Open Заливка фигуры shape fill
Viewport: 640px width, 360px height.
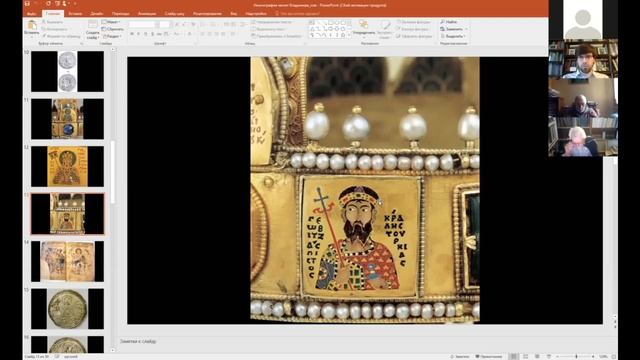[414, 22]
